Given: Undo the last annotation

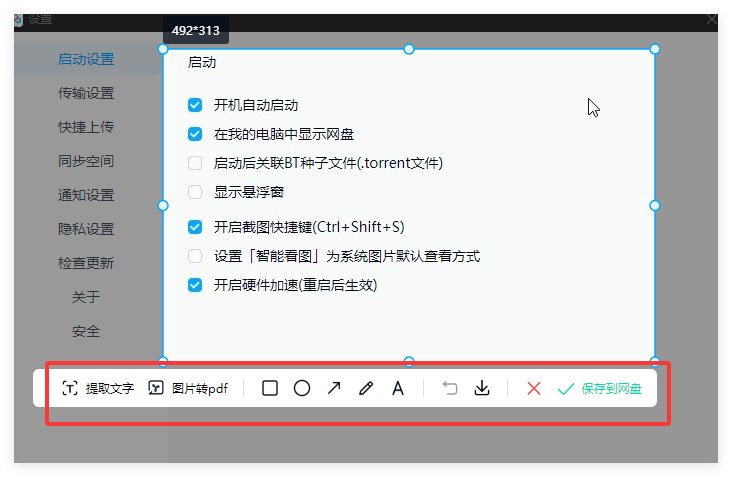Looking at the screenshot, I should [x=450, y=388].
